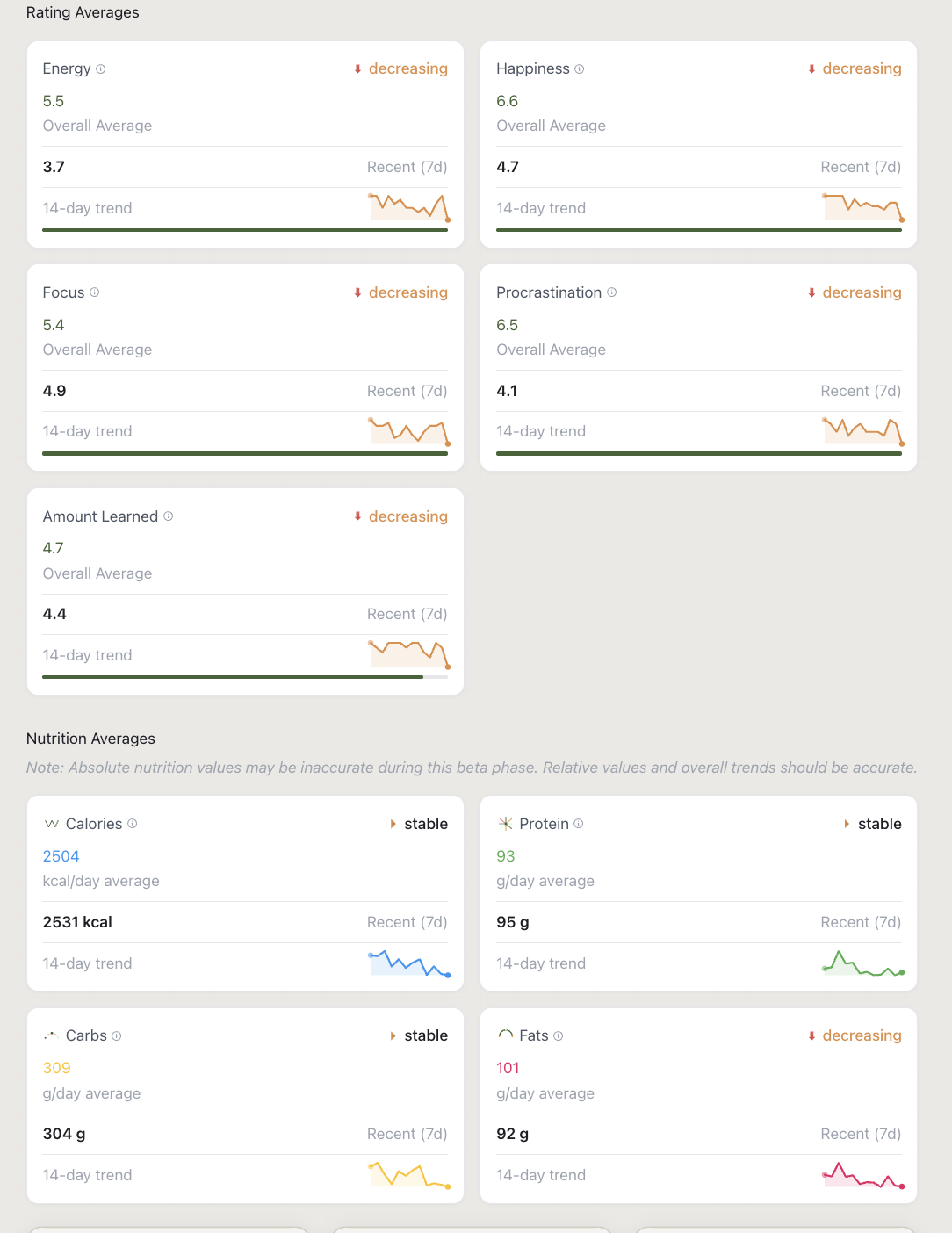The height and width of the screenshot is (1233, 952).
Task: Click the decreasing link on Happiness card
Action: click(x=862, y=68)
